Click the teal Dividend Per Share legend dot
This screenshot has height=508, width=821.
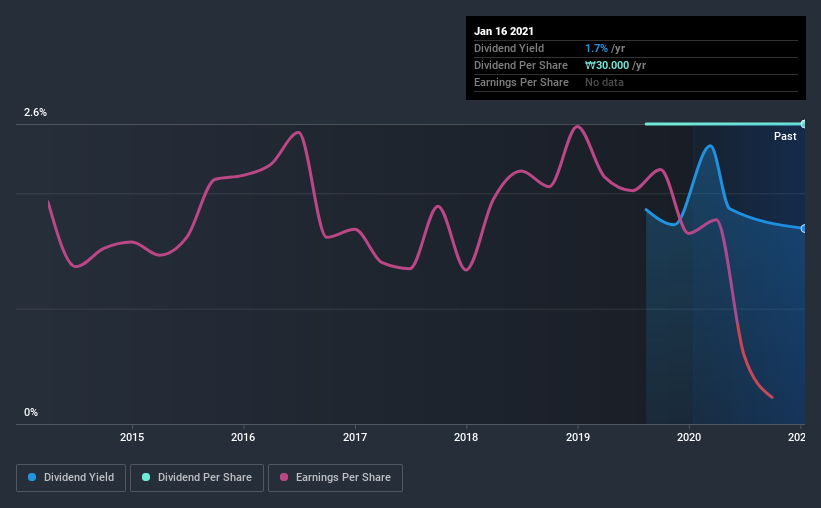coord(146,477)
